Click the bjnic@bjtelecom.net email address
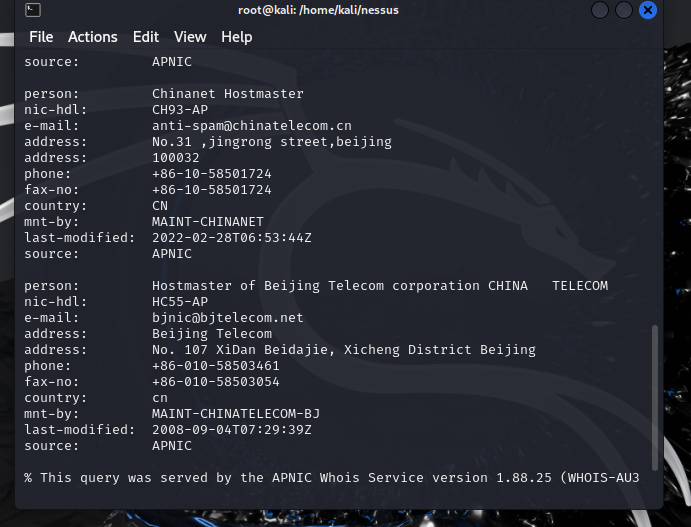The width and height of the screenshot is (691, 527). pos(228,318)
